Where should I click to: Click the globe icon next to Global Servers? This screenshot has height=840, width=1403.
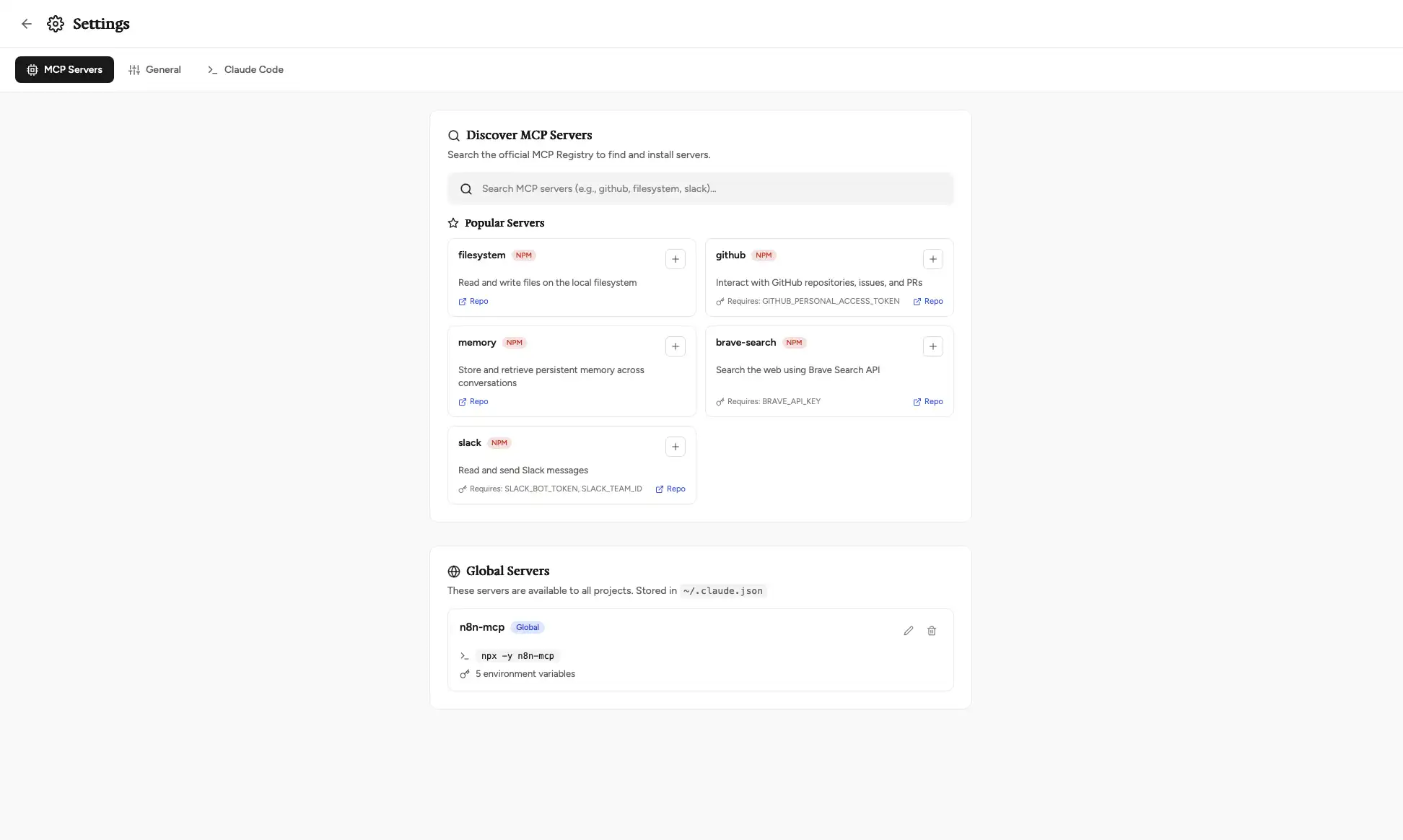(453, 571)
